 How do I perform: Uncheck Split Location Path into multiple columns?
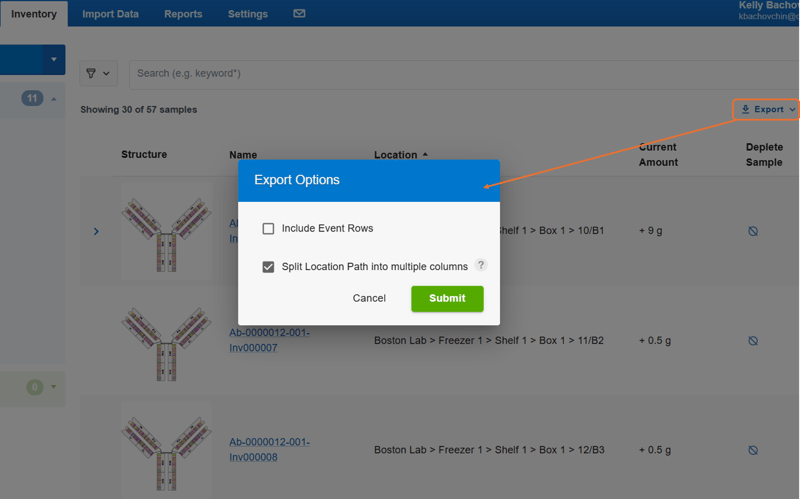coord(268,267)
